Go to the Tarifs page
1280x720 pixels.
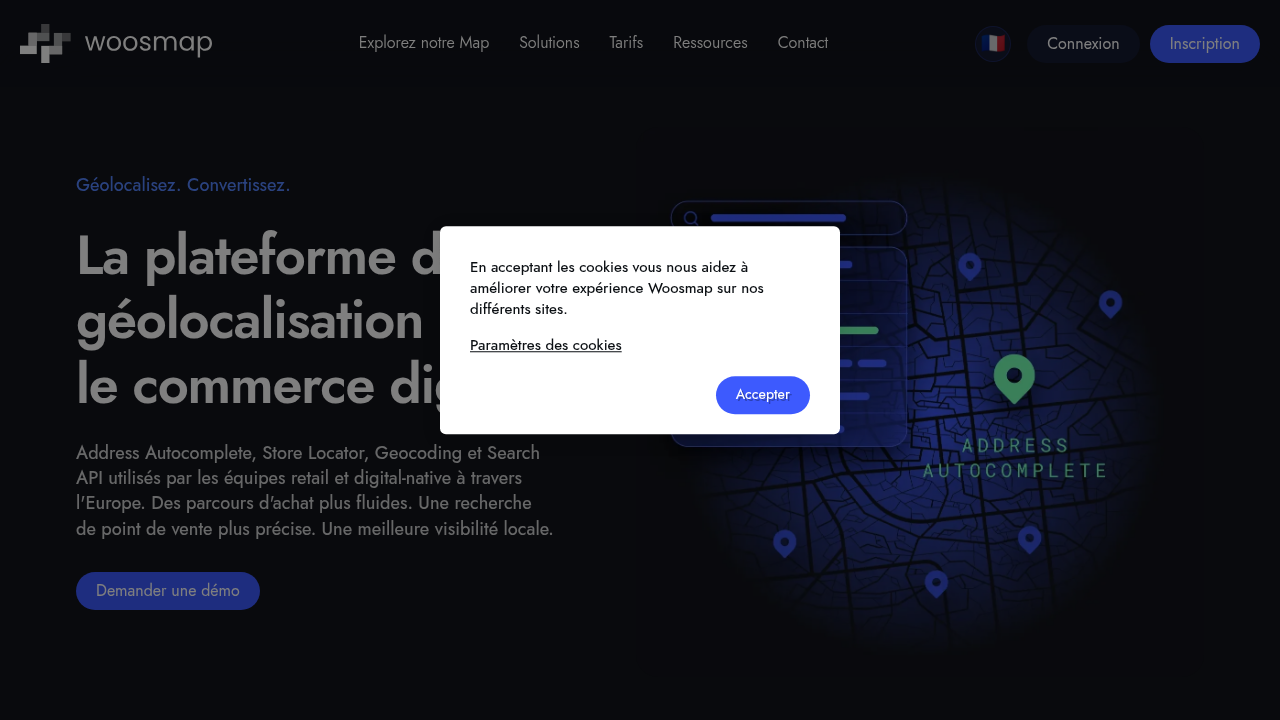(626, 43)
